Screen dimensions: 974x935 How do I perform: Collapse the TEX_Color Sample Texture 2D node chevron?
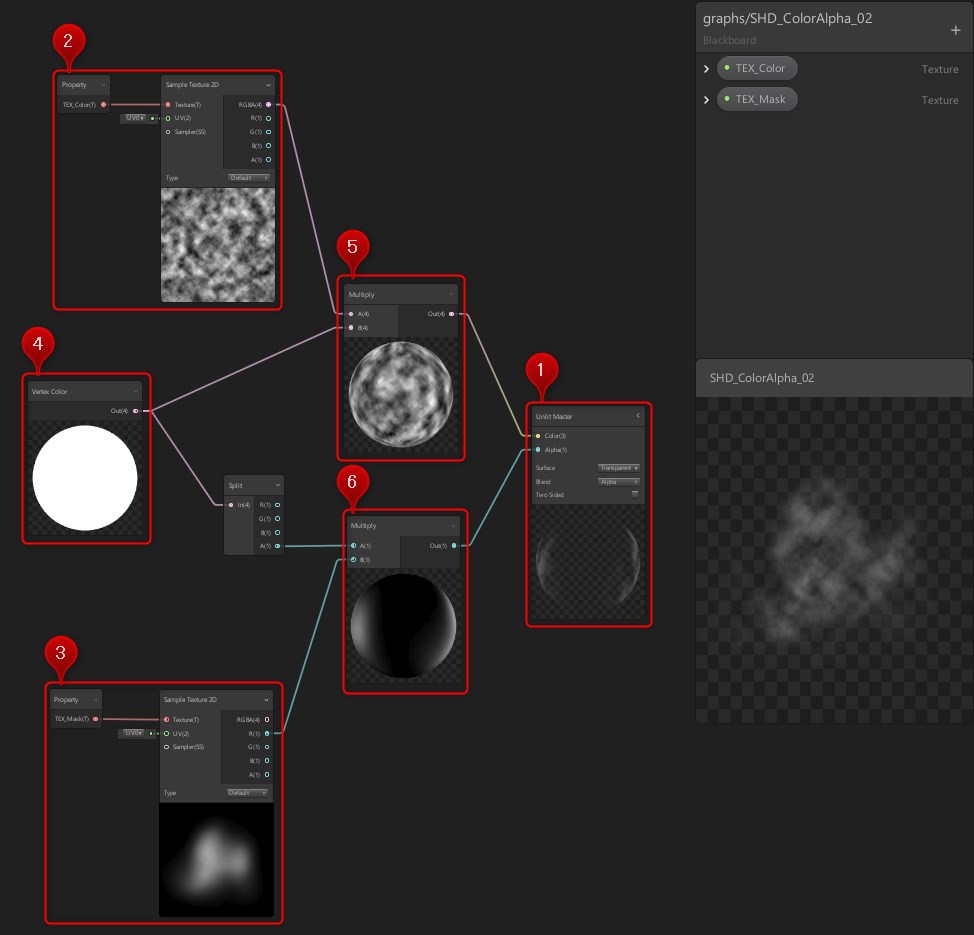click(x=268, y=85)
